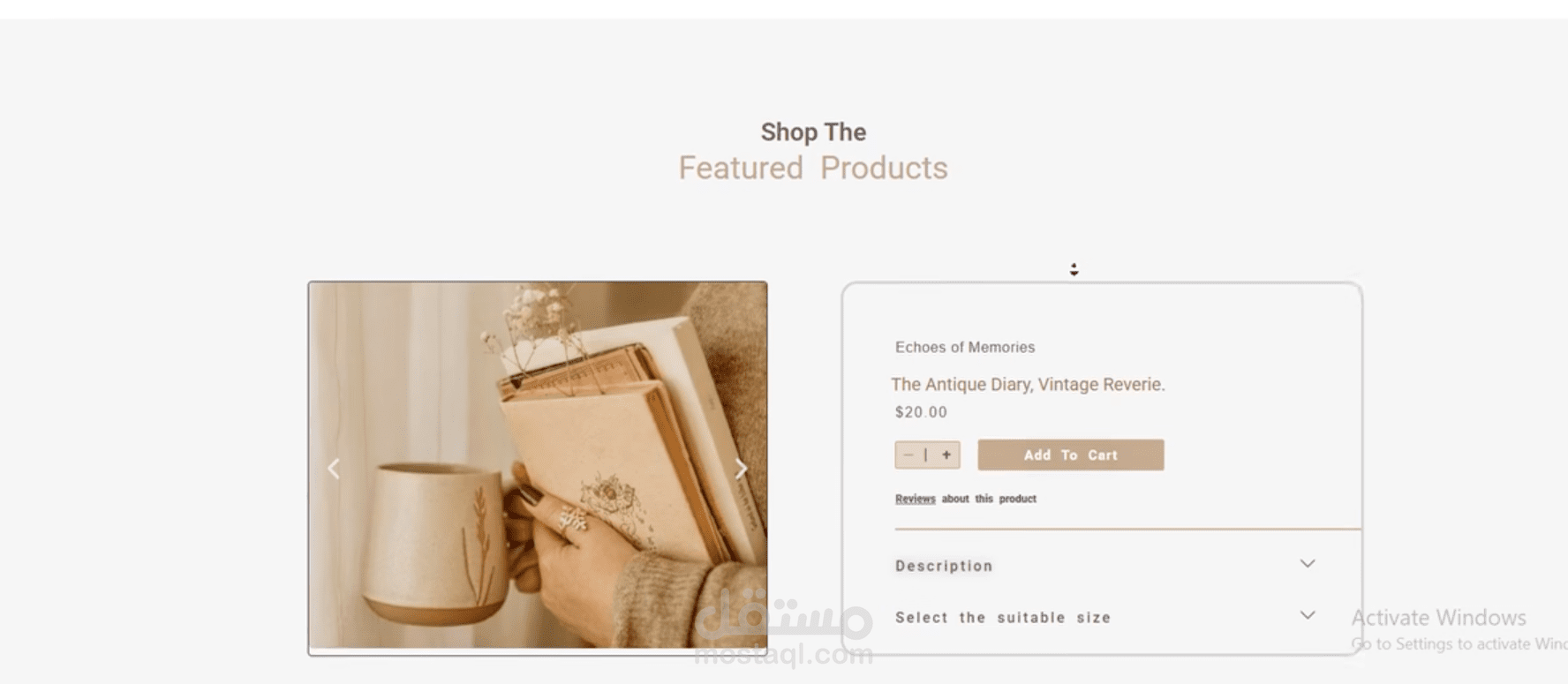Add To Cart the Antique Diary
Image resolution: width=1568 pixels, height=684 pixels.
[x=1070, y=455]
